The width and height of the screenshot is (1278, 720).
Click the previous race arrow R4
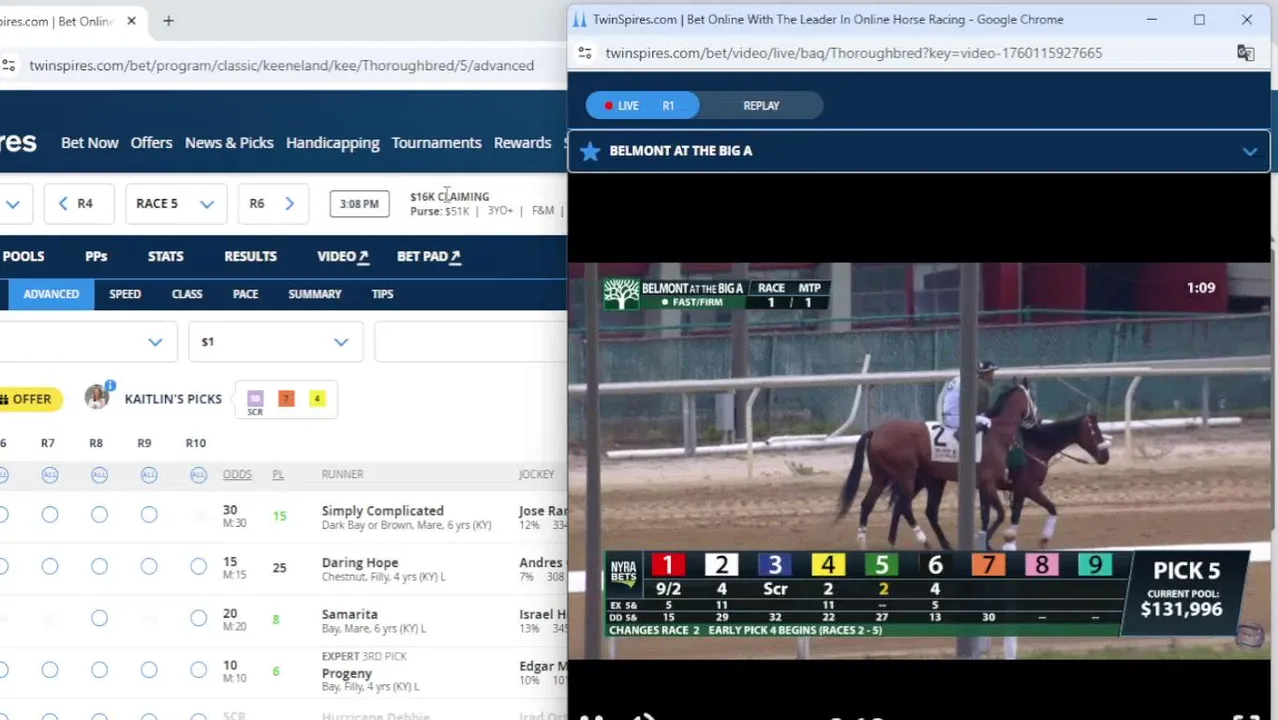click(63, 204)
